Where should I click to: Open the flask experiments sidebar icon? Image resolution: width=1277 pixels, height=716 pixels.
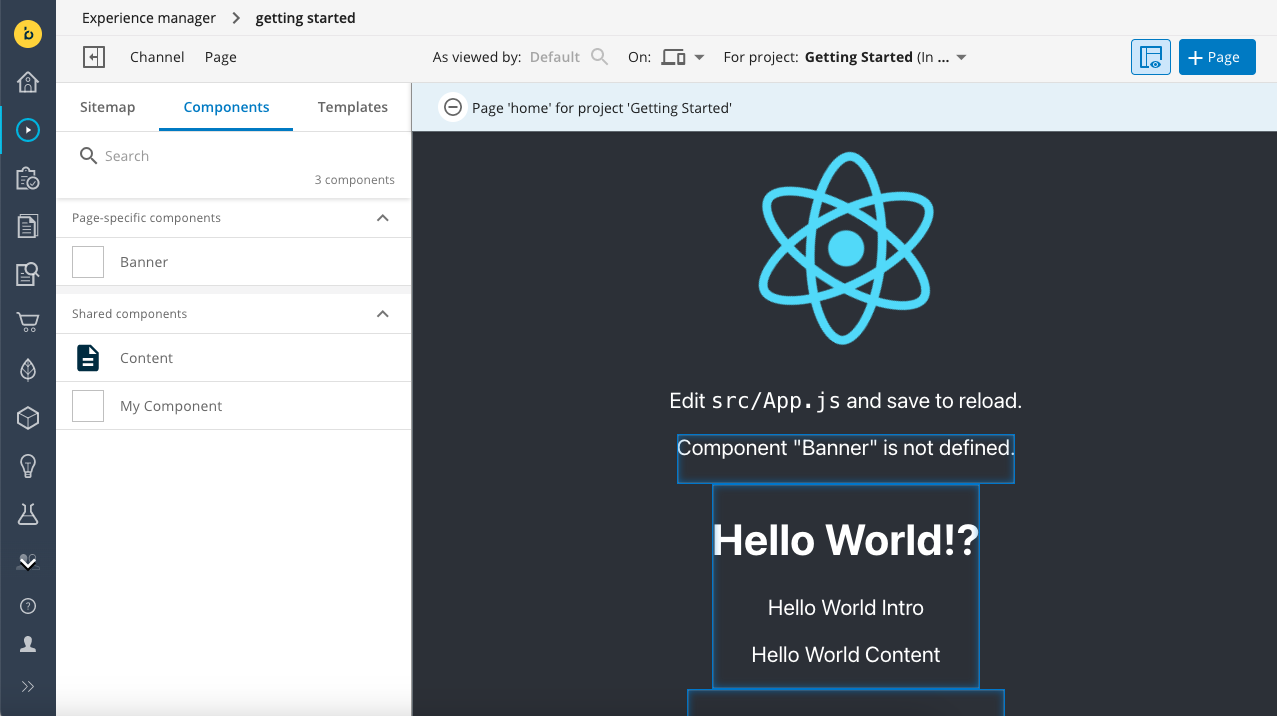tap(28, 514)
